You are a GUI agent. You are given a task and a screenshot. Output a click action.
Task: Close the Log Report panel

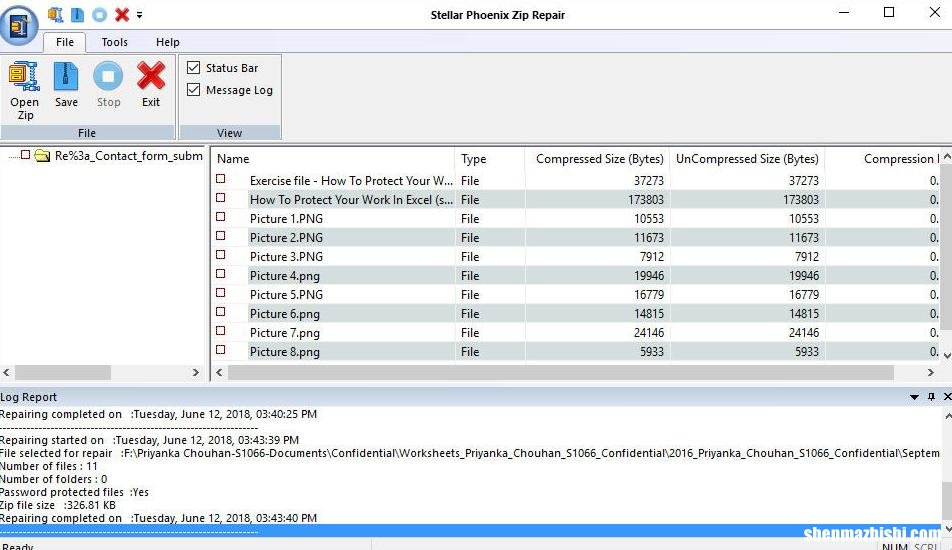click(947, 396)
